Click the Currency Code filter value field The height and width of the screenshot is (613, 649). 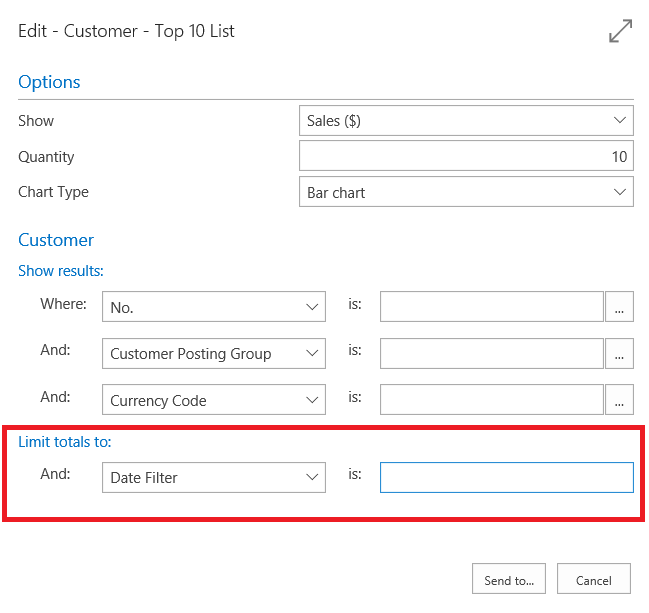(x=491, y=400)
